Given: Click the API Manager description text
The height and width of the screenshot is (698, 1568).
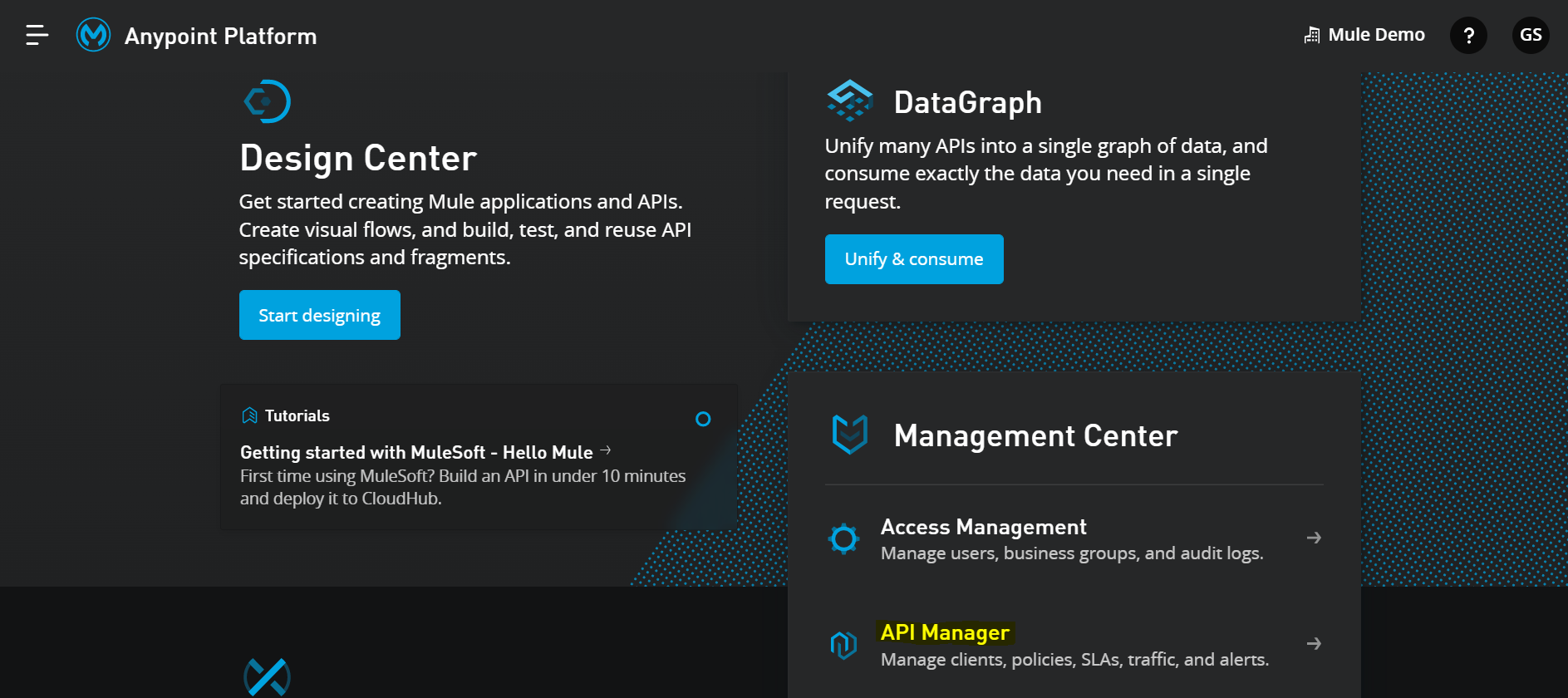Looking at the screenshot, I should (x=1074, y=660).
